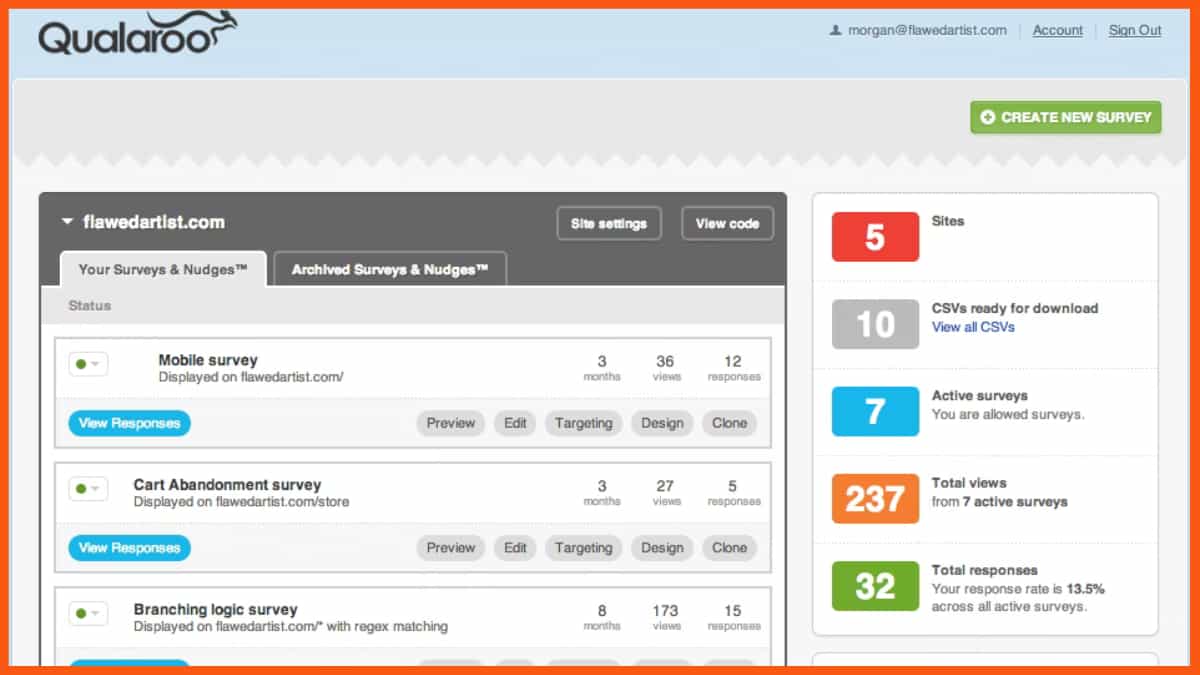Viewport: 1200px width, 675px height.
Task: Click the green Total responses badge
Action: pos(875,586)
